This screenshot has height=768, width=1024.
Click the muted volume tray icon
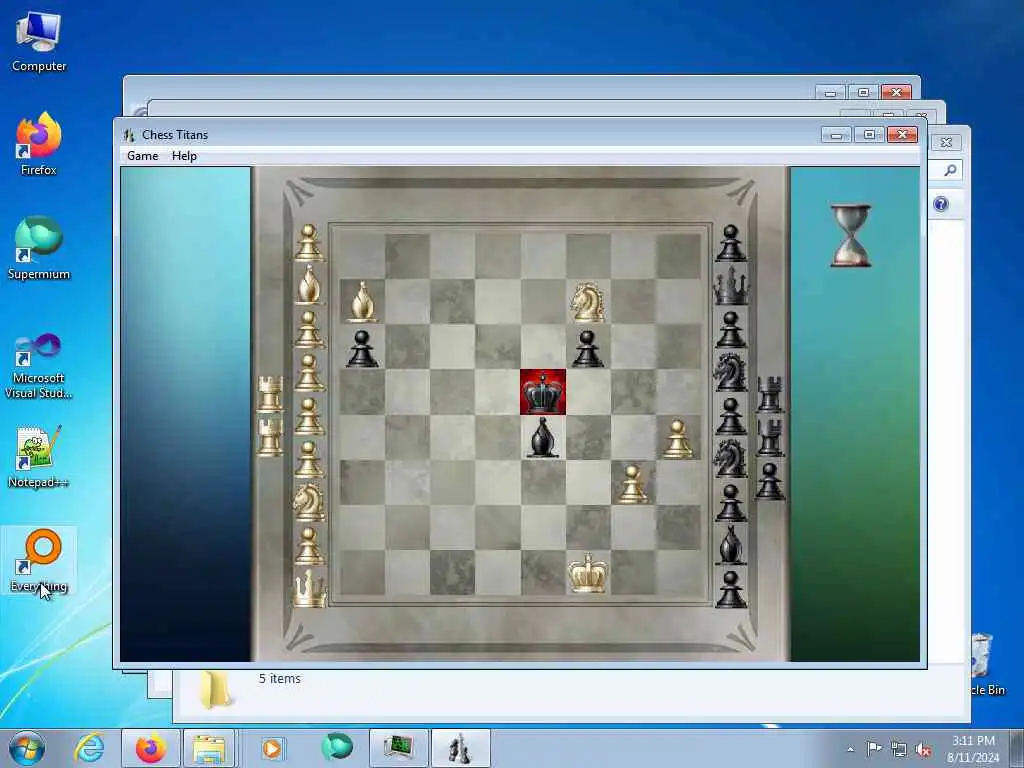(923, 750)
